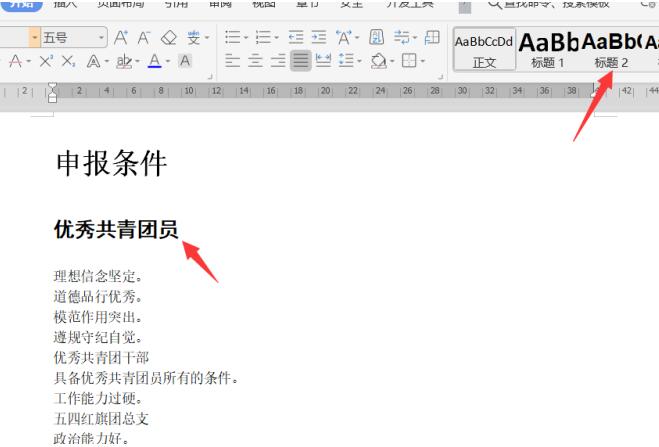Apply the 正文 style

point(484,50)
